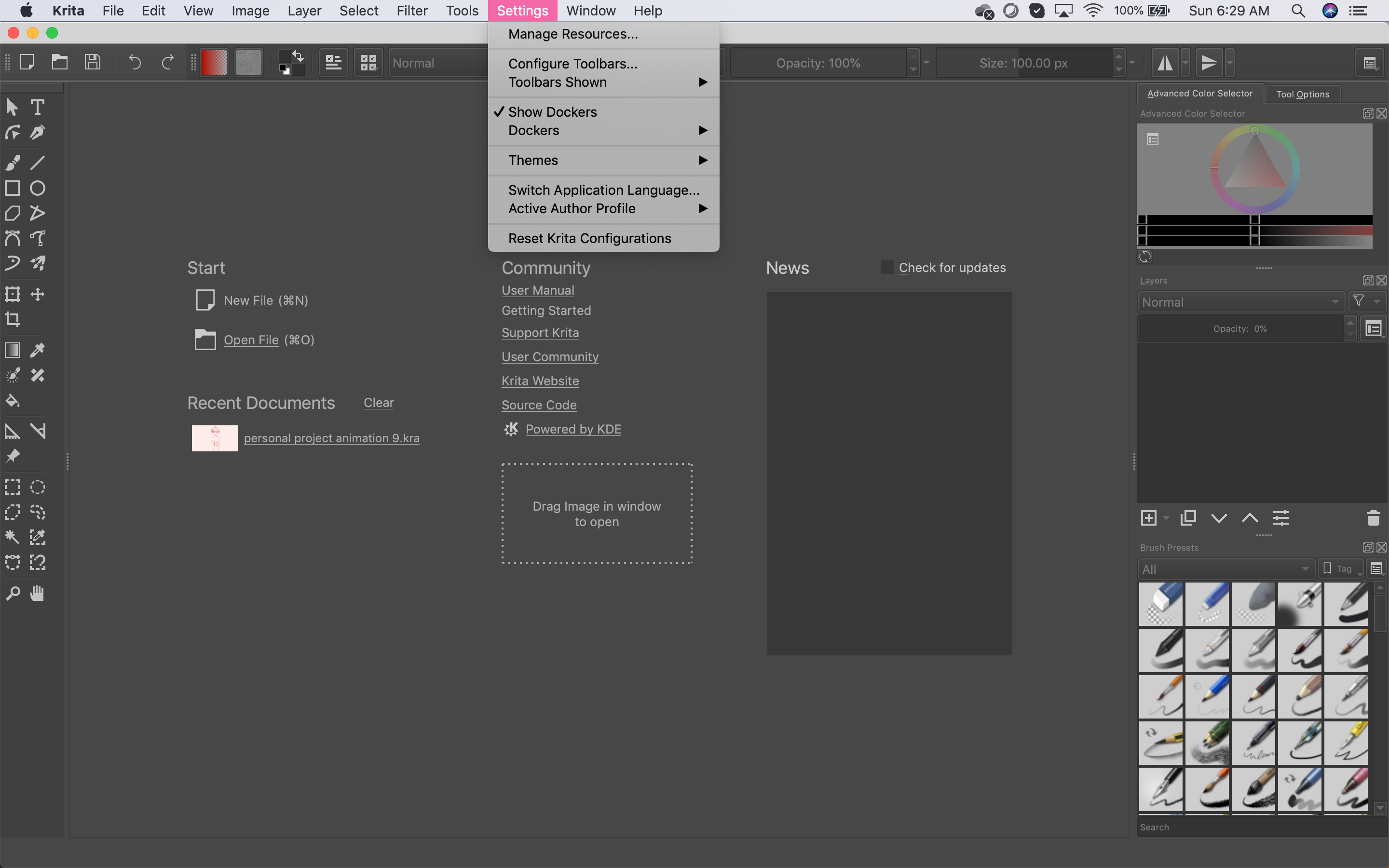Open the personal project animation 9.kra thumbnail
The width and height of the screenshot is (1389, 868).
tap(215, 438)
